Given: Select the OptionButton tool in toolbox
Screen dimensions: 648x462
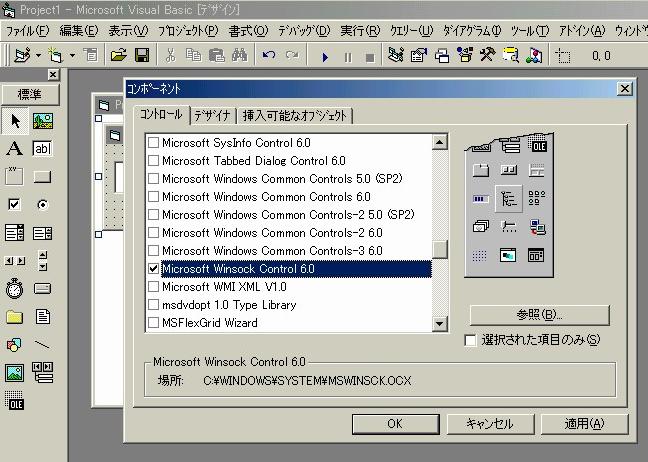Looking at the screenshot, I should [x=43, y=205].
